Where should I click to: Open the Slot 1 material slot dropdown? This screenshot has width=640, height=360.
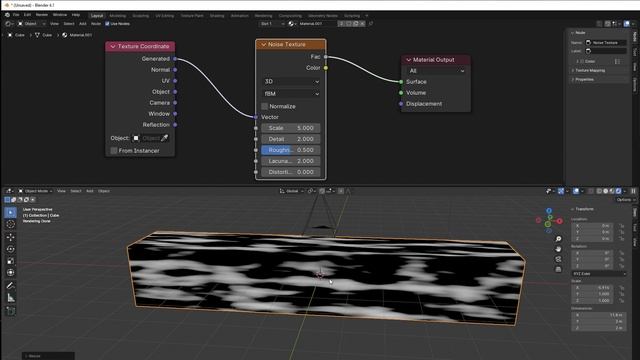272,24
